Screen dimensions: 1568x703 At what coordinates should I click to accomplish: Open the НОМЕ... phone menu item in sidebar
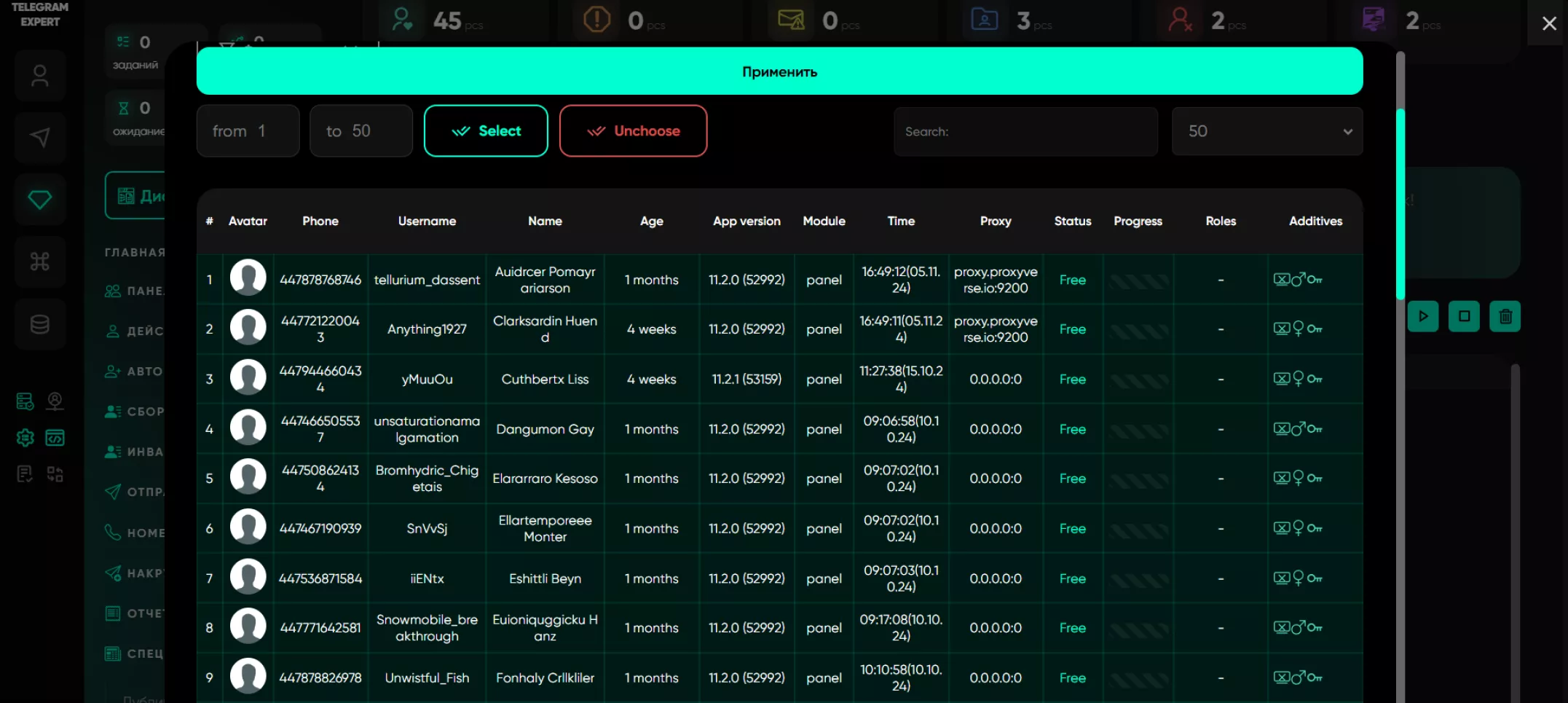[x=135, y=533]
